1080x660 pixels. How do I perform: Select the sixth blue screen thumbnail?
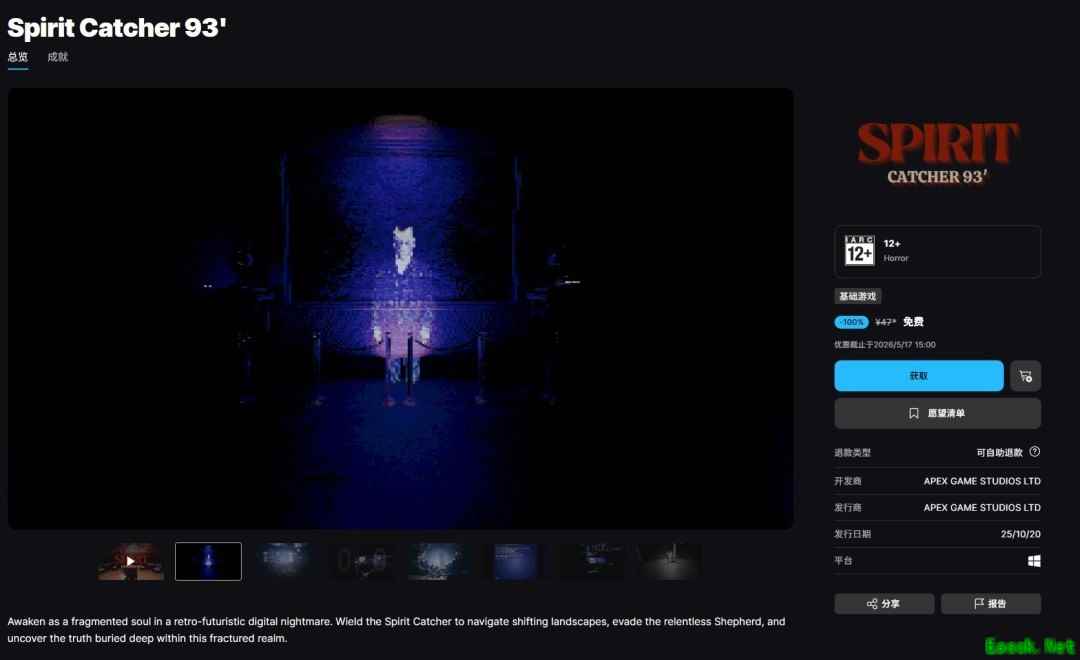click(517, 561)
